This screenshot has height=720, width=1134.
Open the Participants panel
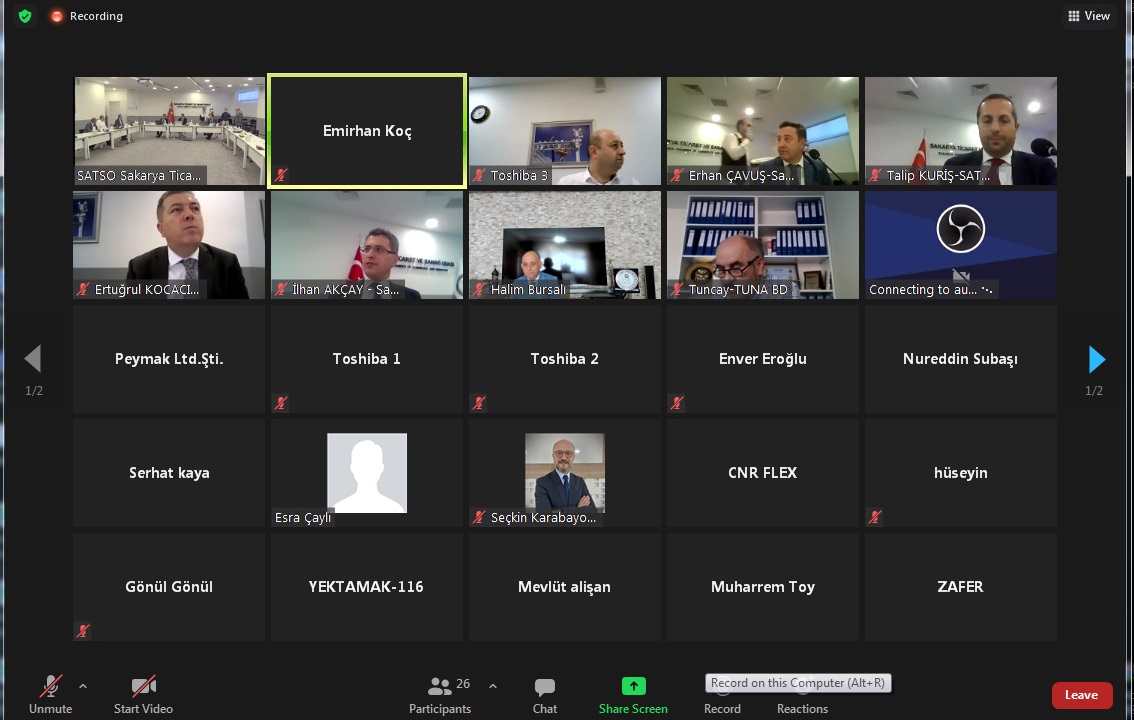point(440,694)
